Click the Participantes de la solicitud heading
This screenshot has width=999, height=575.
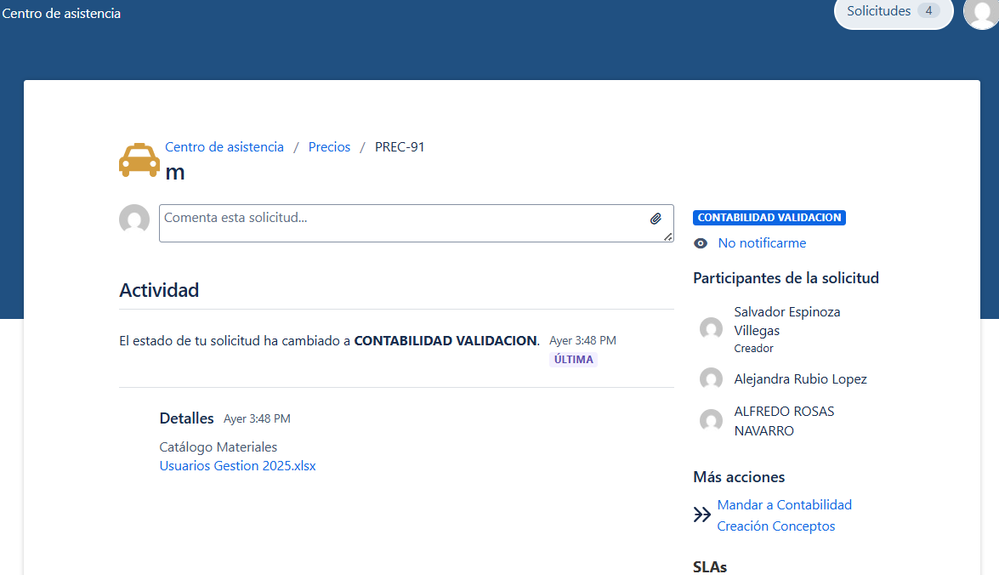pos(786,278)
